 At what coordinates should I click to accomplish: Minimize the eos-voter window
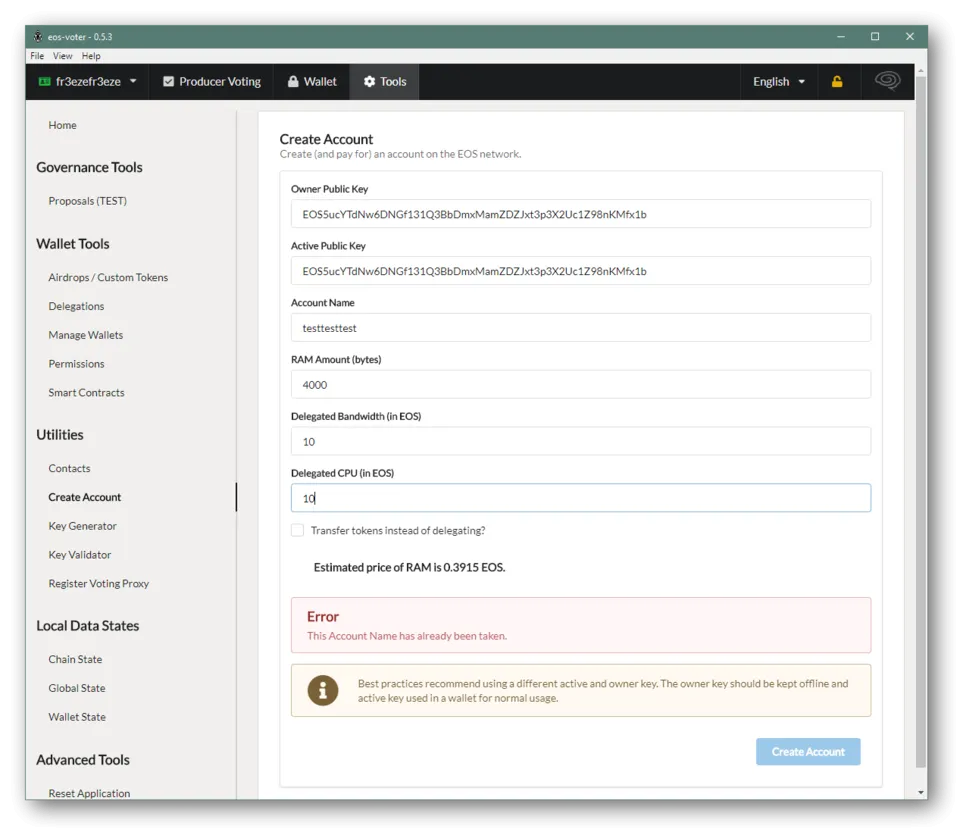[x=841, y=37]
